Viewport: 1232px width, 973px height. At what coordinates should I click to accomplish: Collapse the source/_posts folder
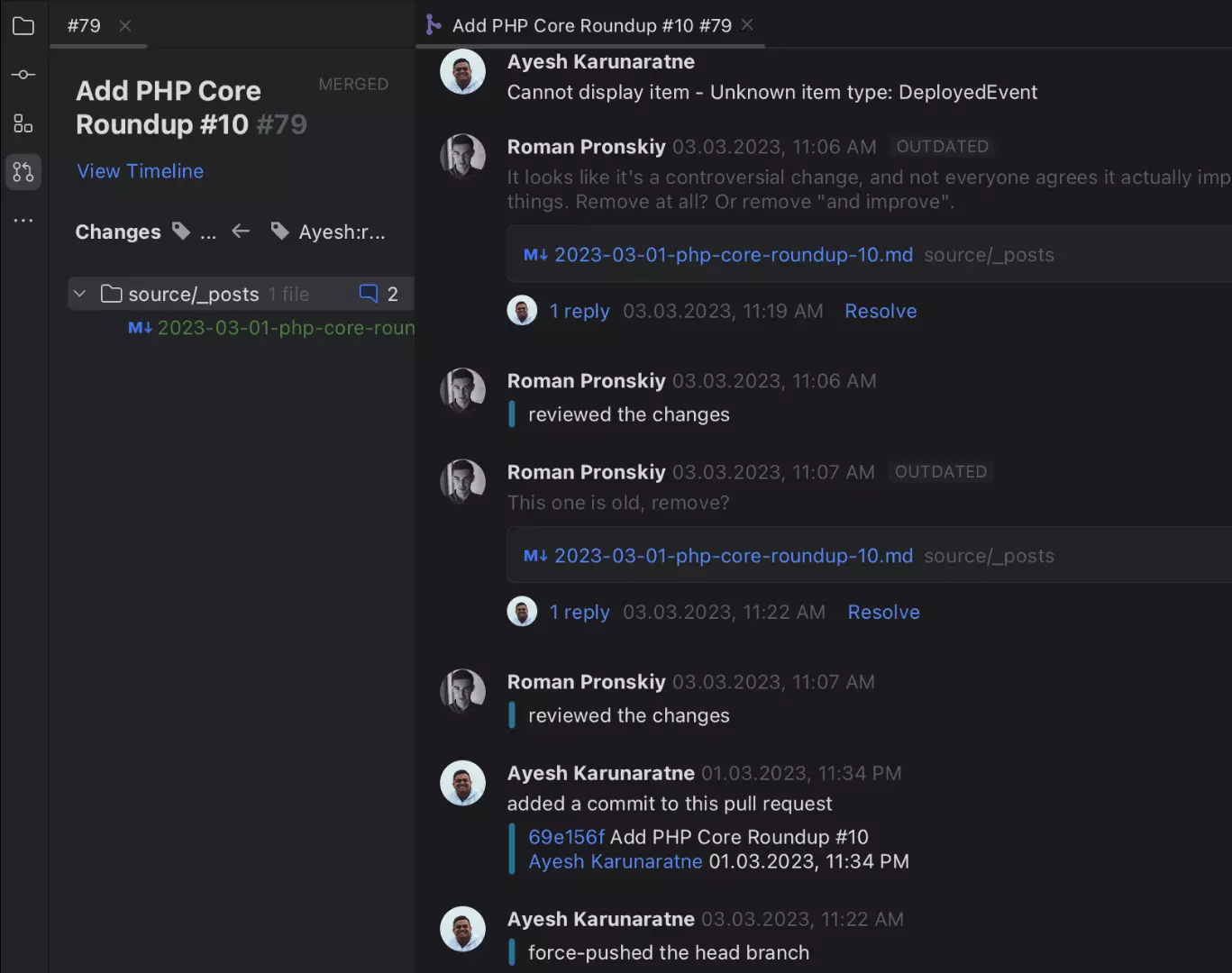coord(80,294)
